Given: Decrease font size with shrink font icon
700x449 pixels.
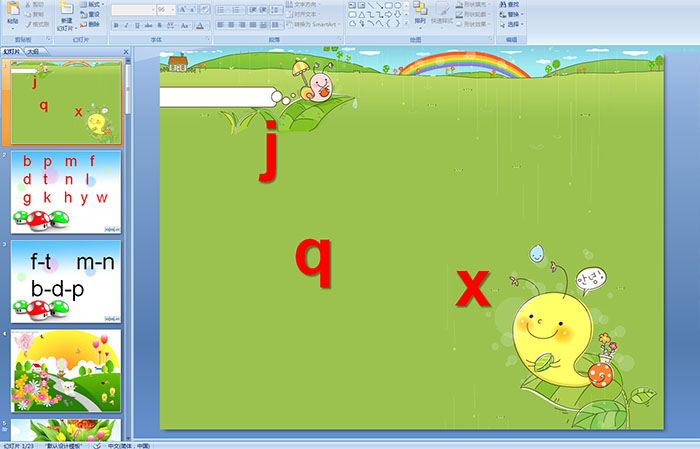Looking at the screenshot, I should click(193, 10).
